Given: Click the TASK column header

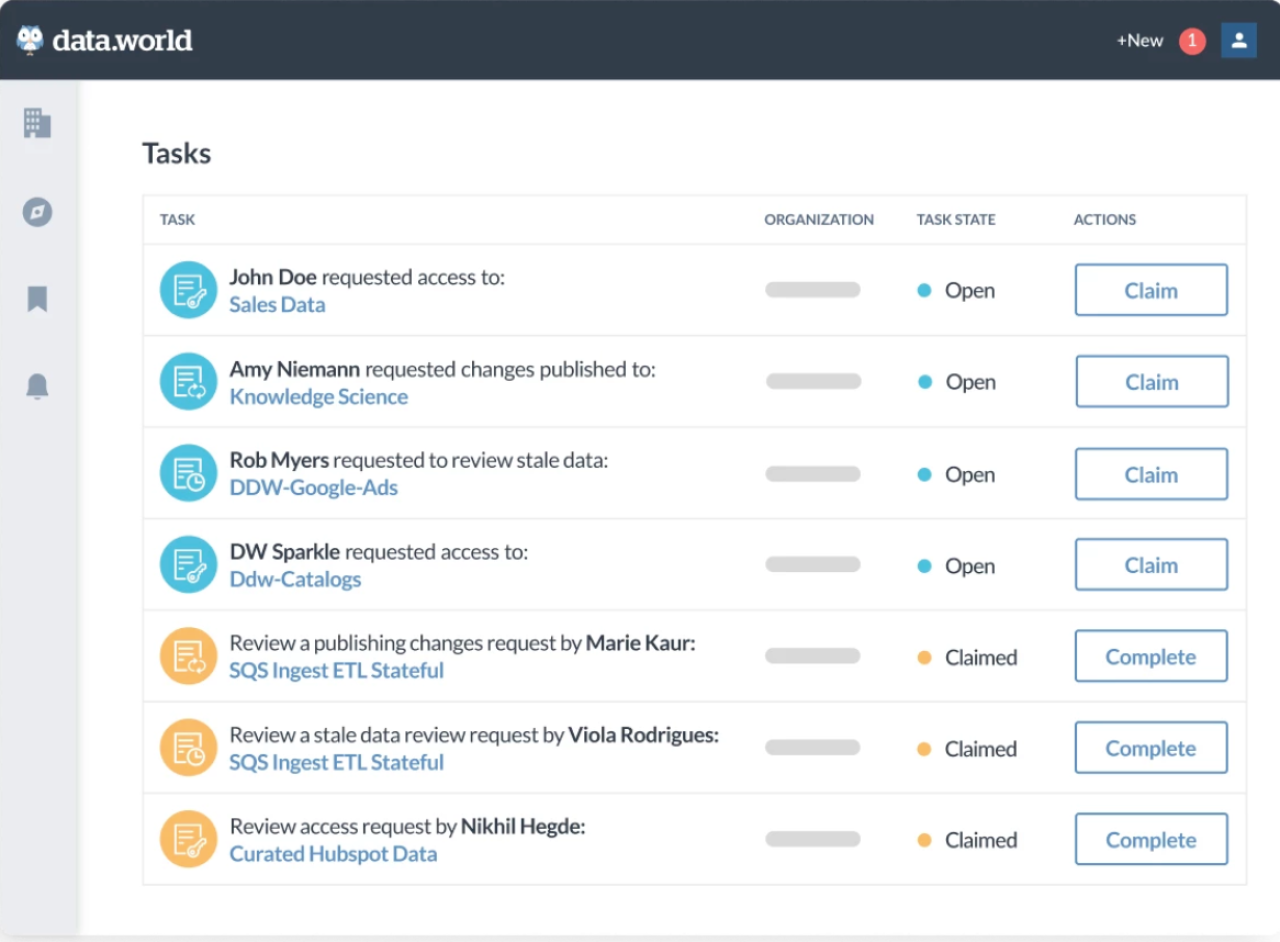Looking at the screenshot, I should [177, 220].
